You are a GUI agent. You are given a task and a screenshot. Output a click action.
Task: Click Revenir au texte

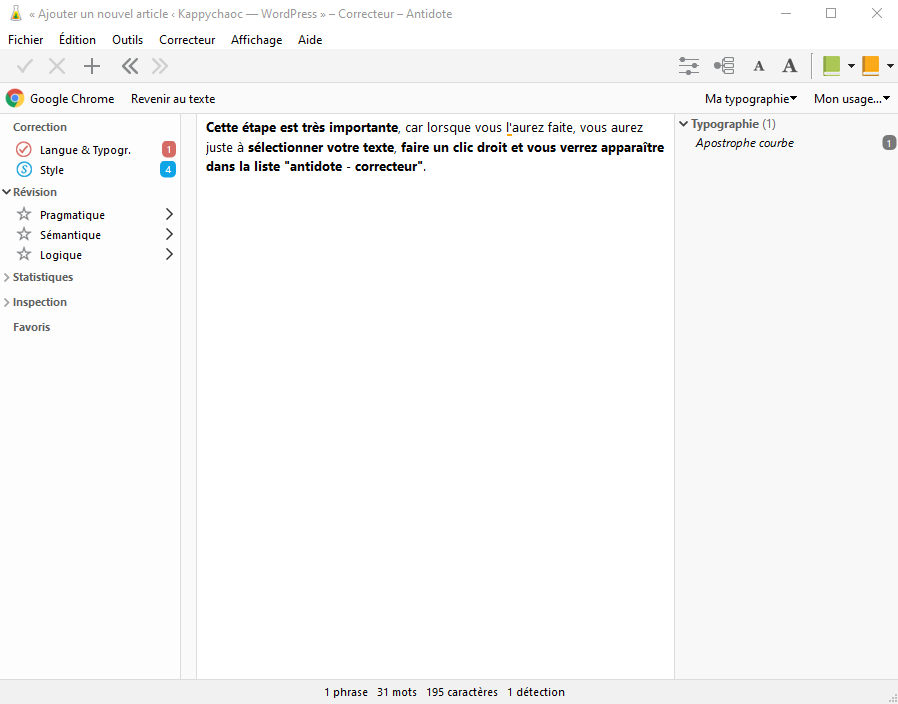[x=173, y=99]
